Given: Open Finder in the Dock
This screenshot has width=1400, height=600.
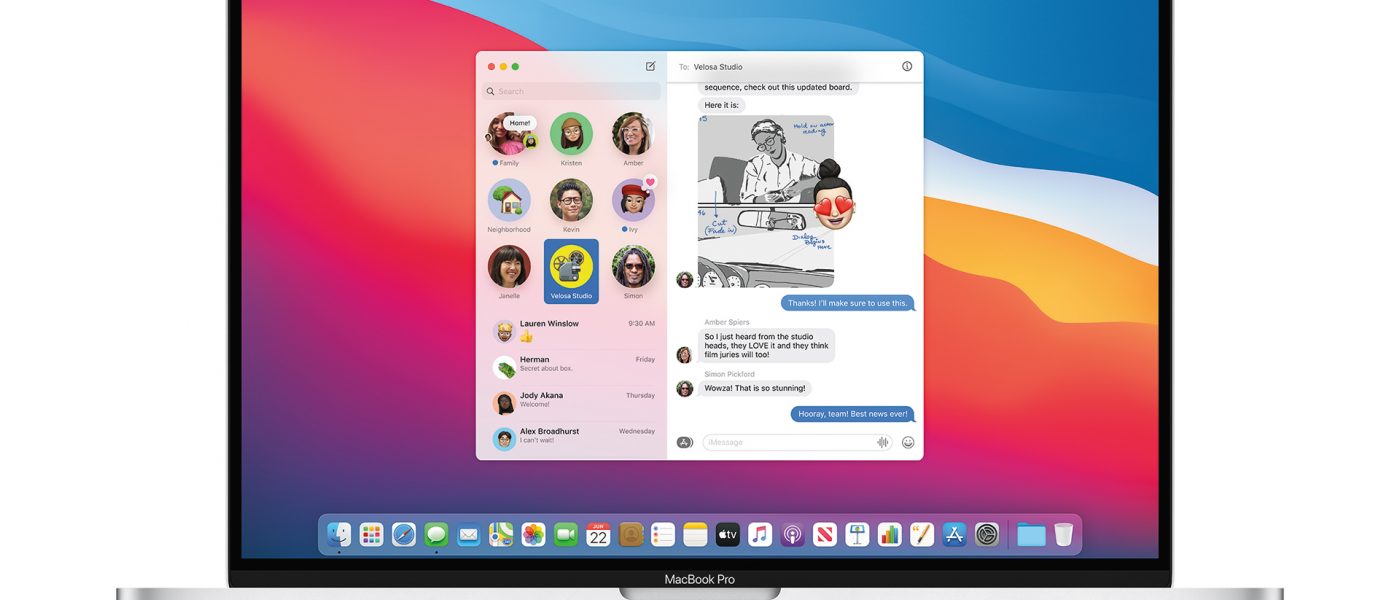Looking at the screenshot, I should click(x=339, y=535).
